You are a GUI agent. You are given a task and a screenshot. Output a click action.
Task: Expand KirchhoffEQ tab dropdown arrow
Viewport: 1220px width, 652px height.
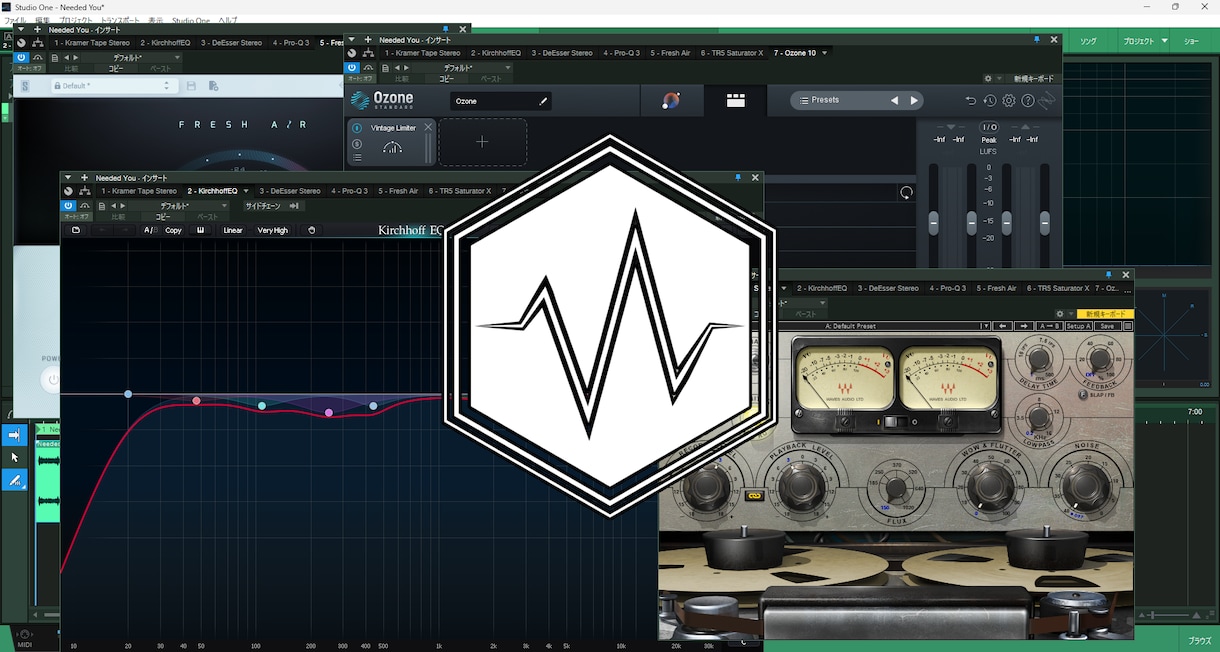[x=245, y=191]
